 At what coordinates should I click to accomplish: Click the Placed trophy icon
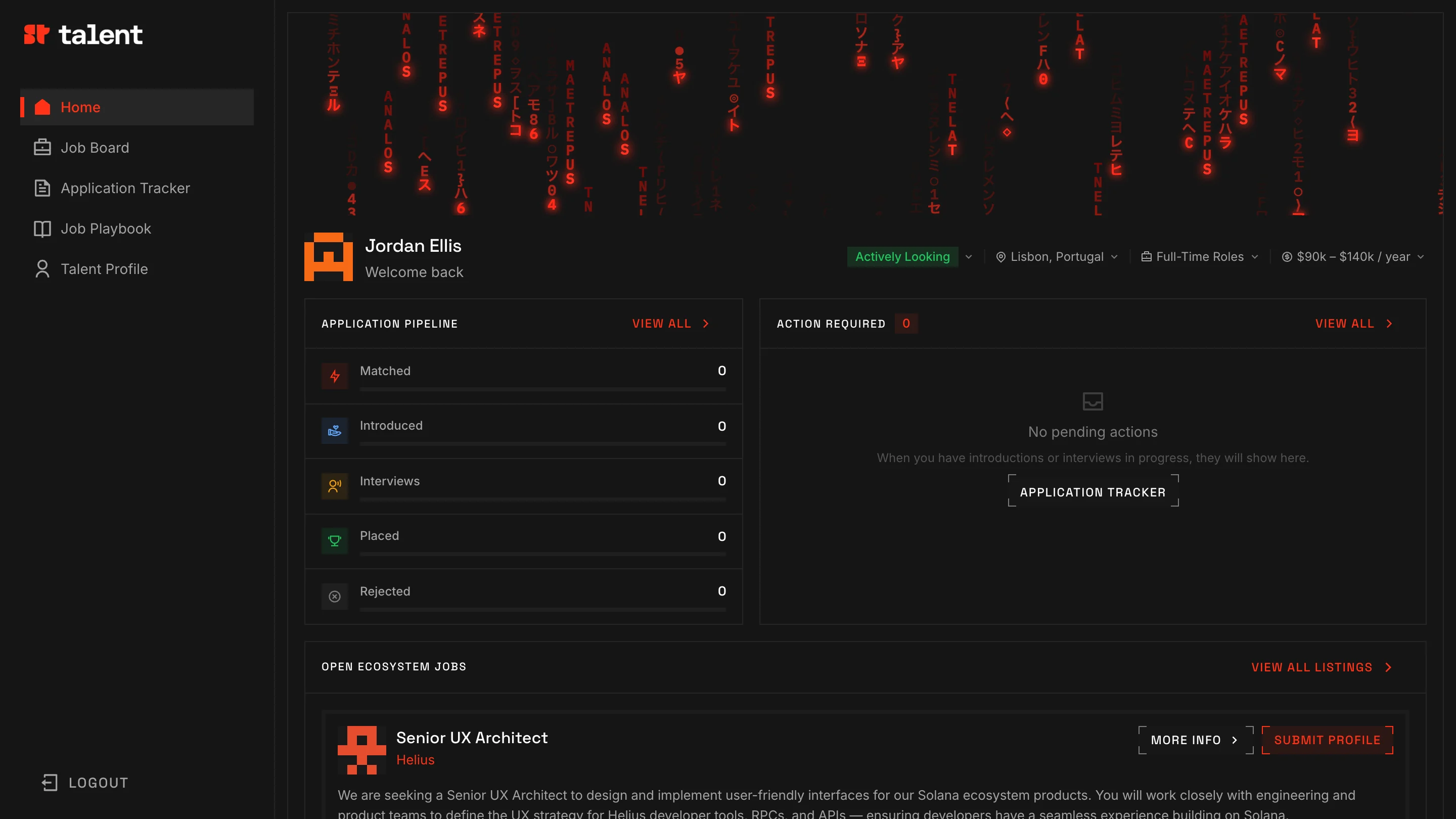coord(335,541)
